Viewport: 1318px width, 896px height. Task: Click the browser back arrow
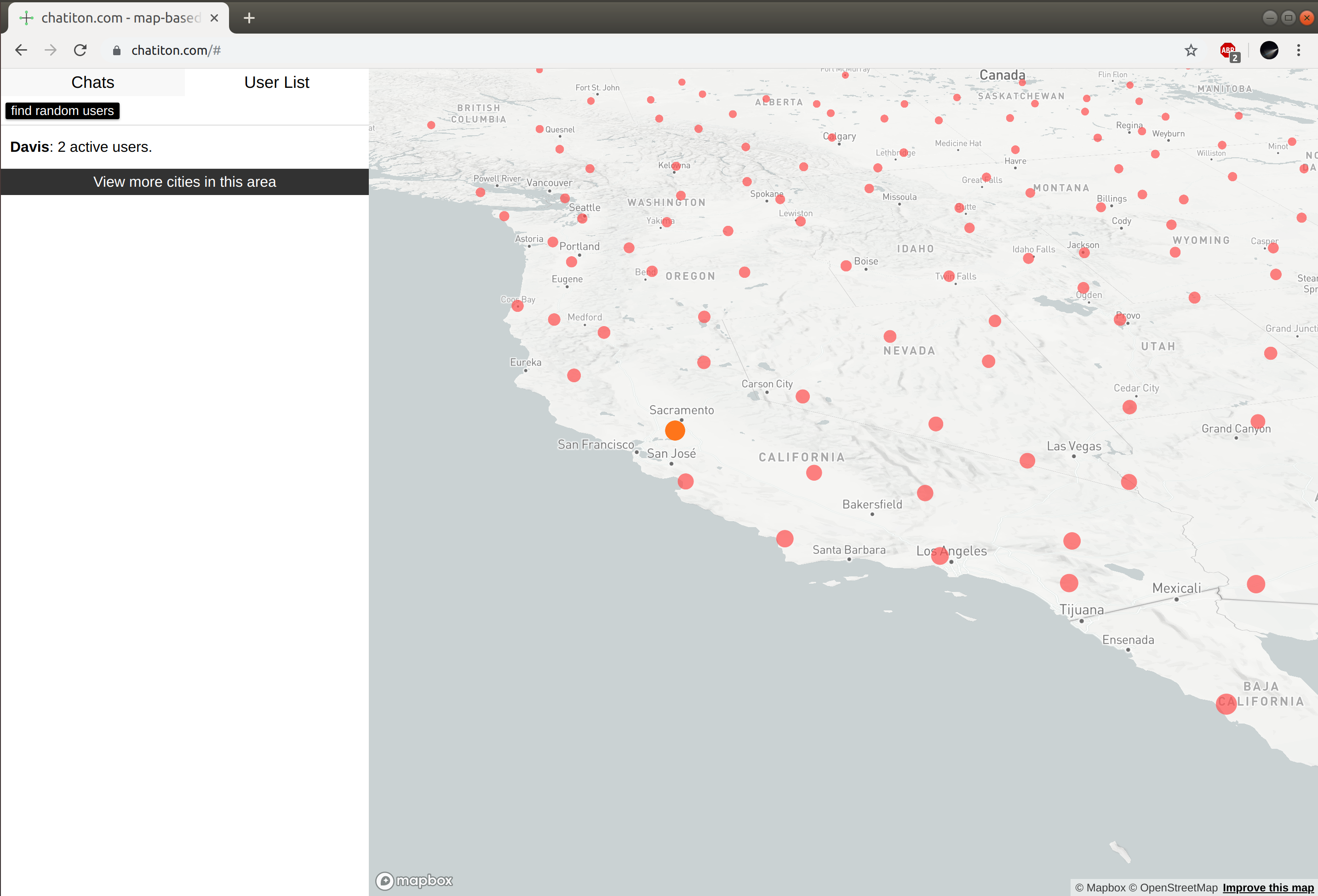(x=21, y=51)
